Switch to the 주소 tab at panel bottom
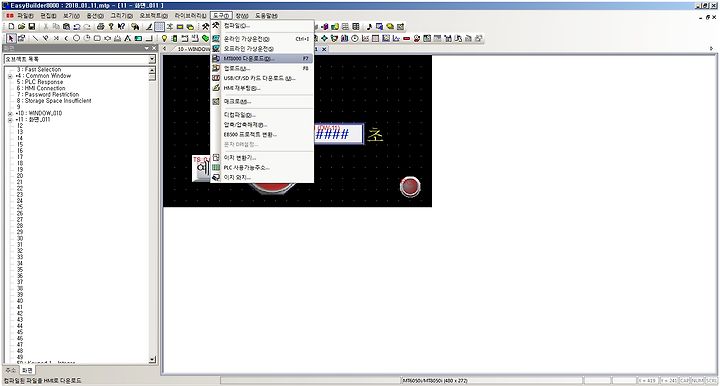Image resolution: width=720 pixels, height=386 pixels. [11, 370]
